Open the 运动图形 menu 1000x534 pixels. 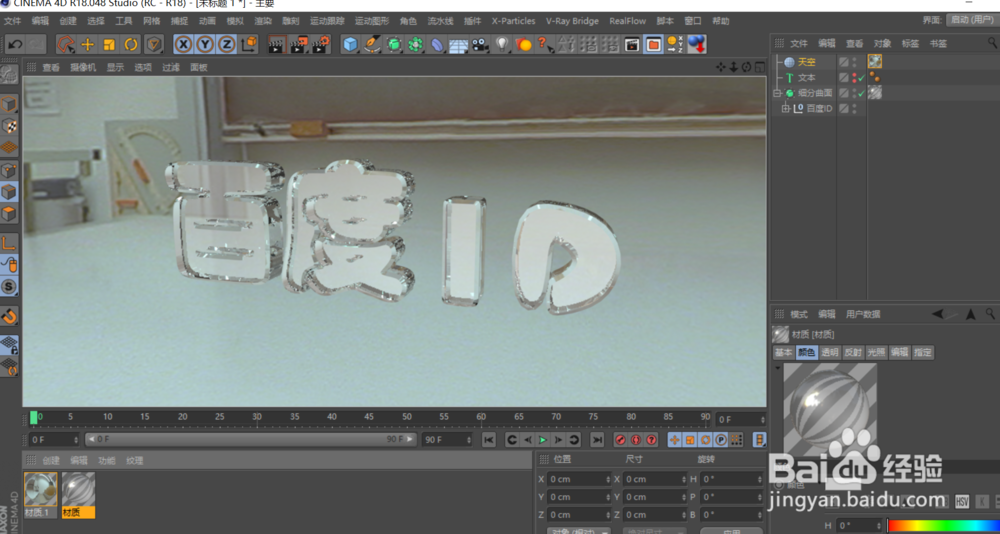coord(372,21)
